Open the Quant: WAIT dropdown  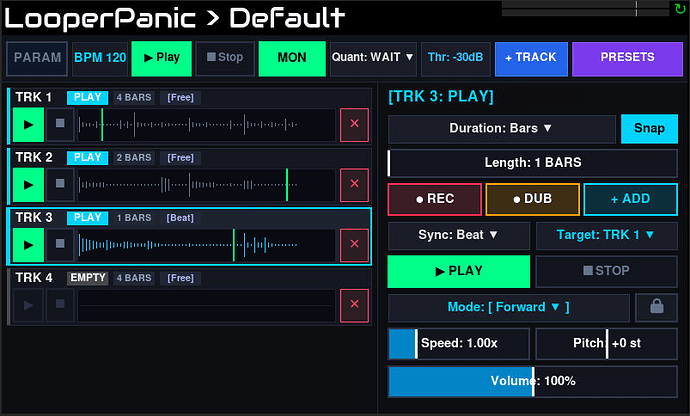372,58
